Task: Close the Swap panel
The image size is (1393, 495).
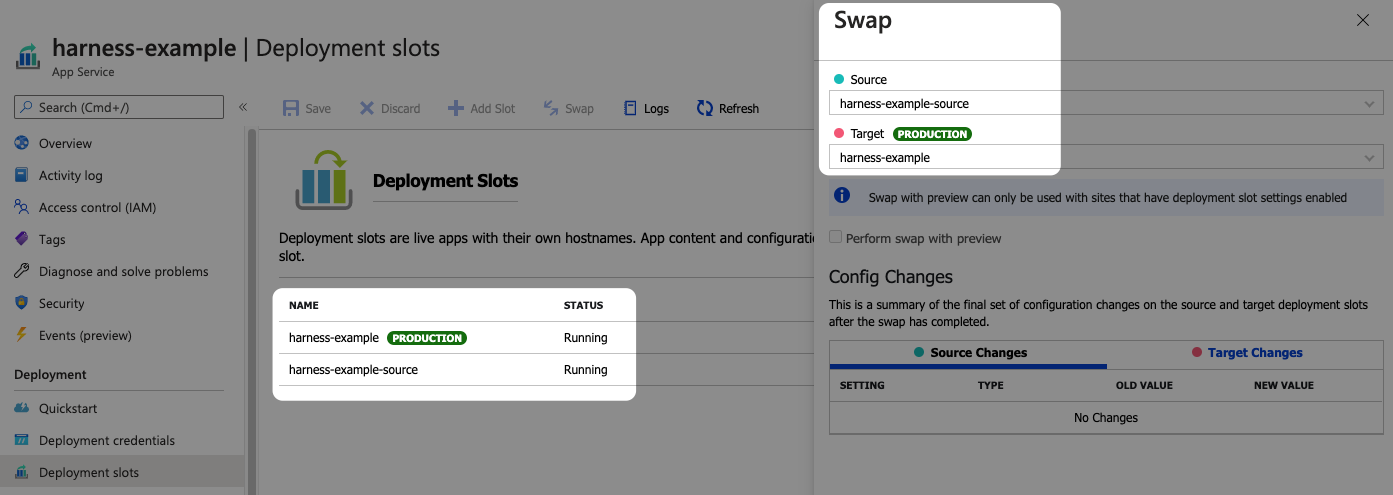Action: point(1362,20)
